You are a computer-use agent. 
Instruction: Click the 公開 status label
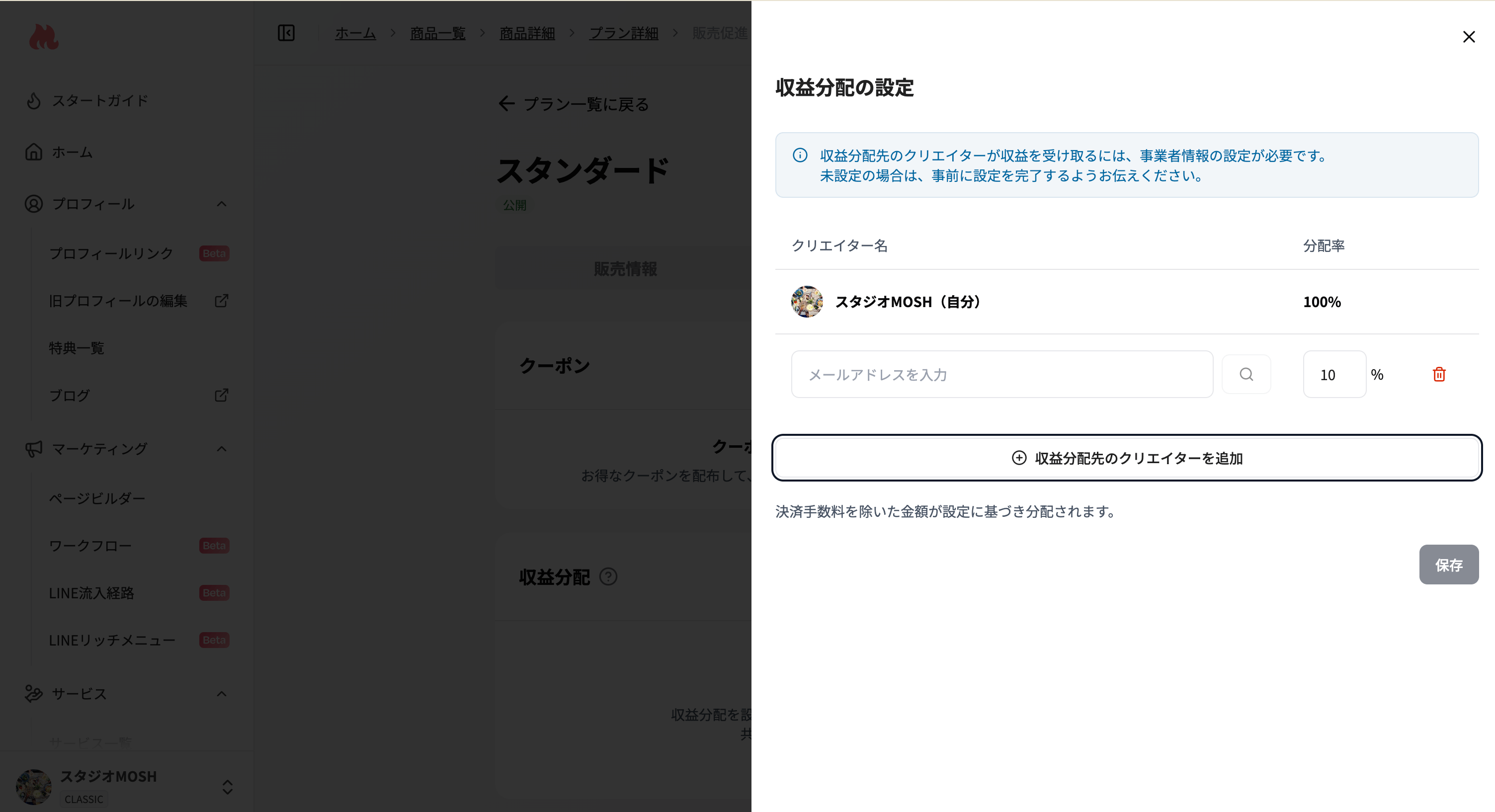pos(514,205)
